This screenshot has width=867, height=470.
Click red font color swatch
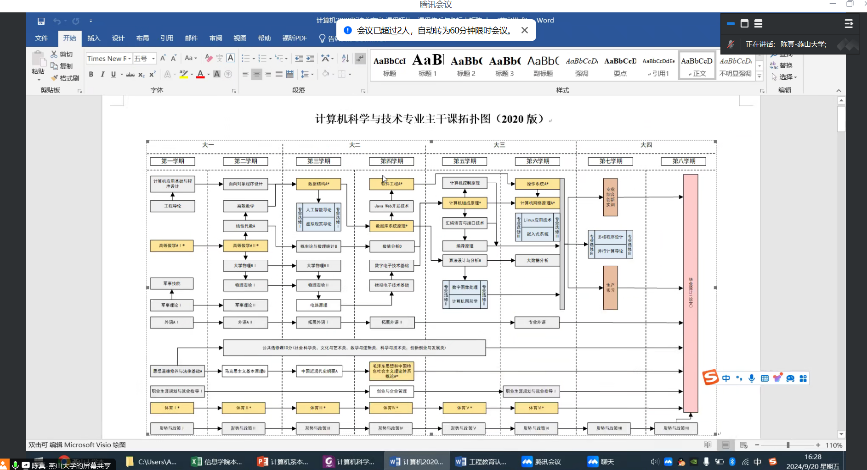(x=200, y=74)
